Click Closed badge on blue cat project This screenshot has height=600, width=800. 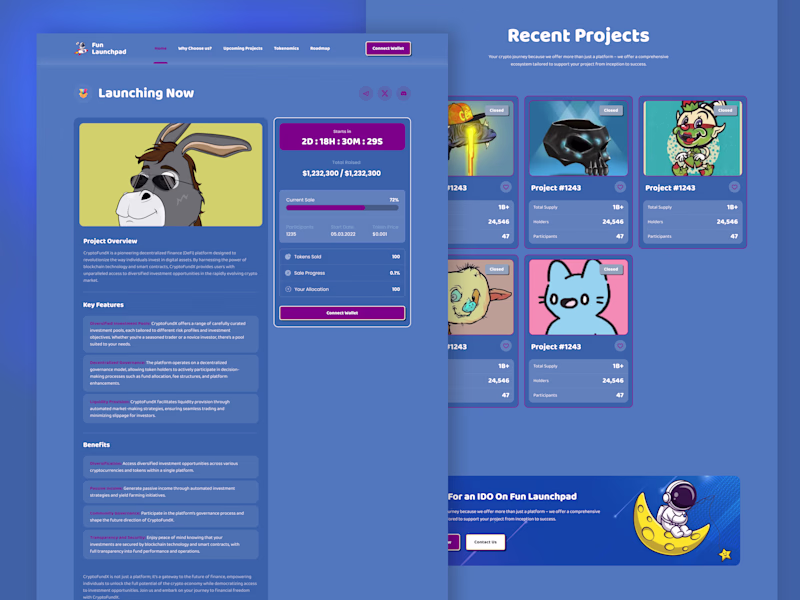(x=611, y=269)
